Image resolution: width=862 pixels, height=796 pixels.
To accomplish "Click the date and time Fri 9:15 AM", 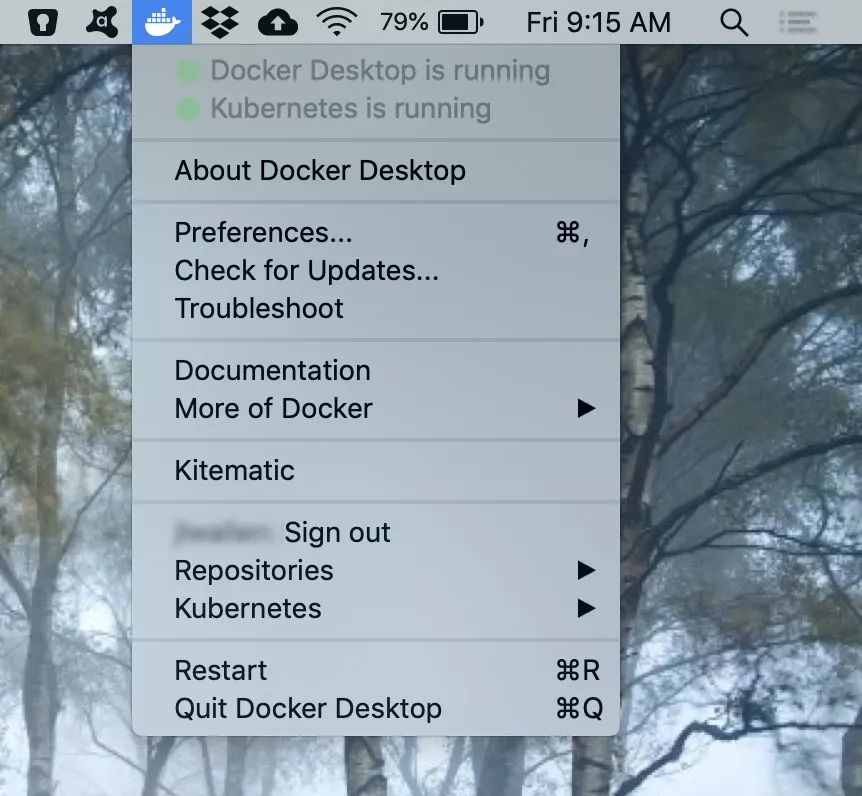I will (x=599, y=23).
